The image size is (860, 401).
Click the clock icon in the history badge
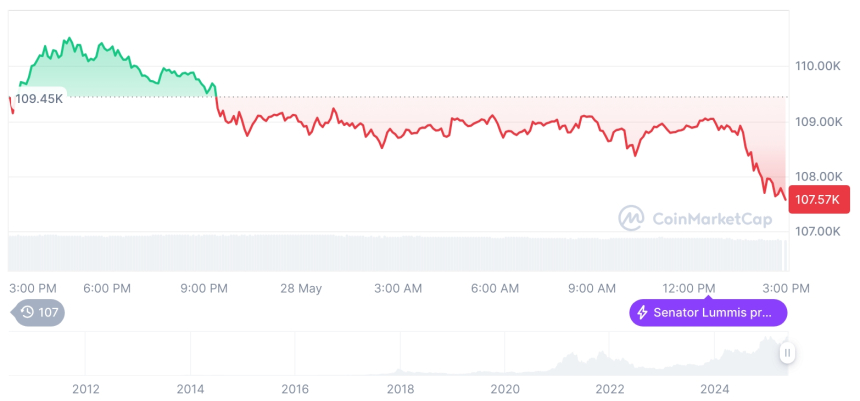click(27, 312)
